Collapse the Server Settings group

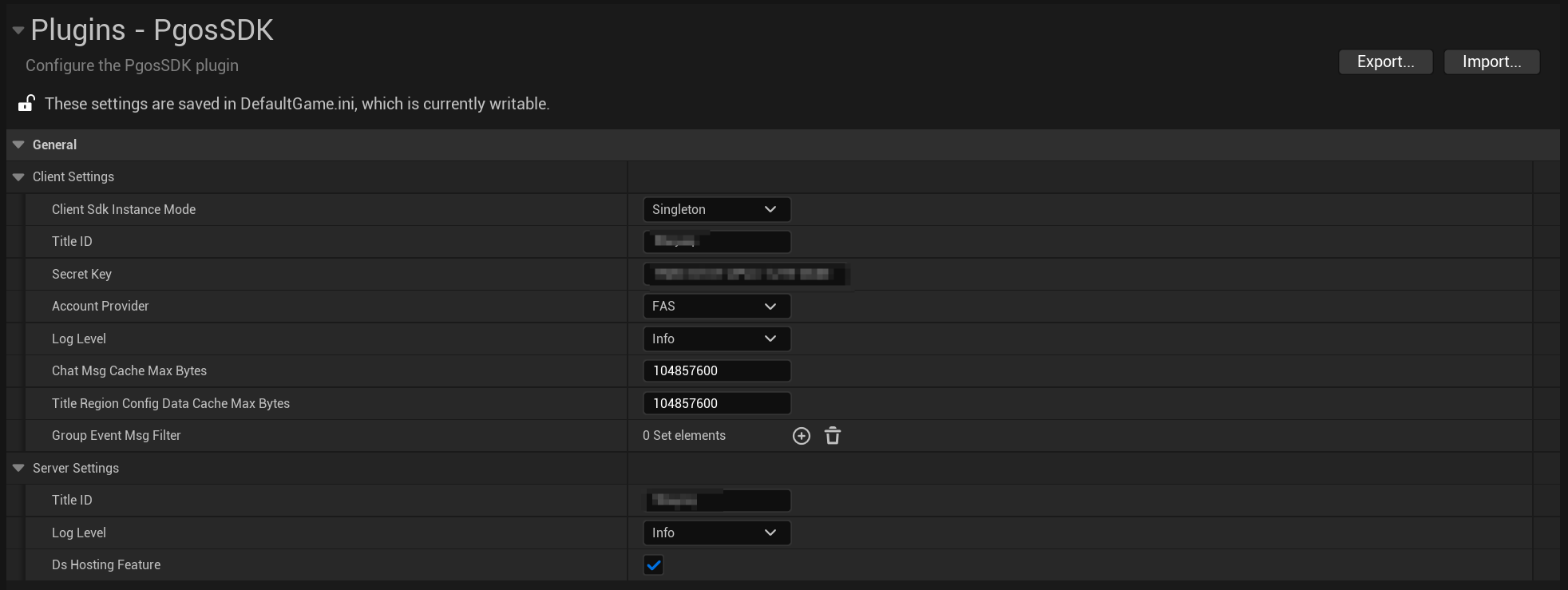[x=18, y=468]
